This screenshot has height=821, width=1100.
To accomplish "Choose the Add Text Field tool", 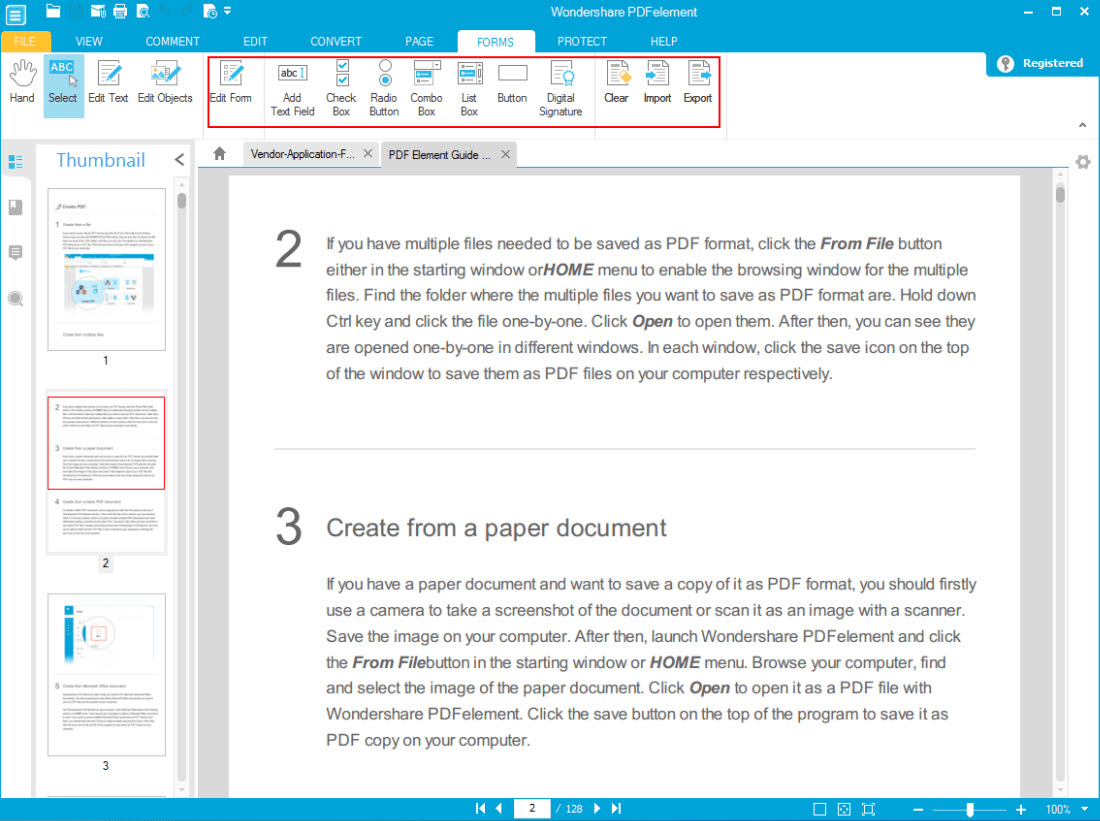I will tap(292, 88).
